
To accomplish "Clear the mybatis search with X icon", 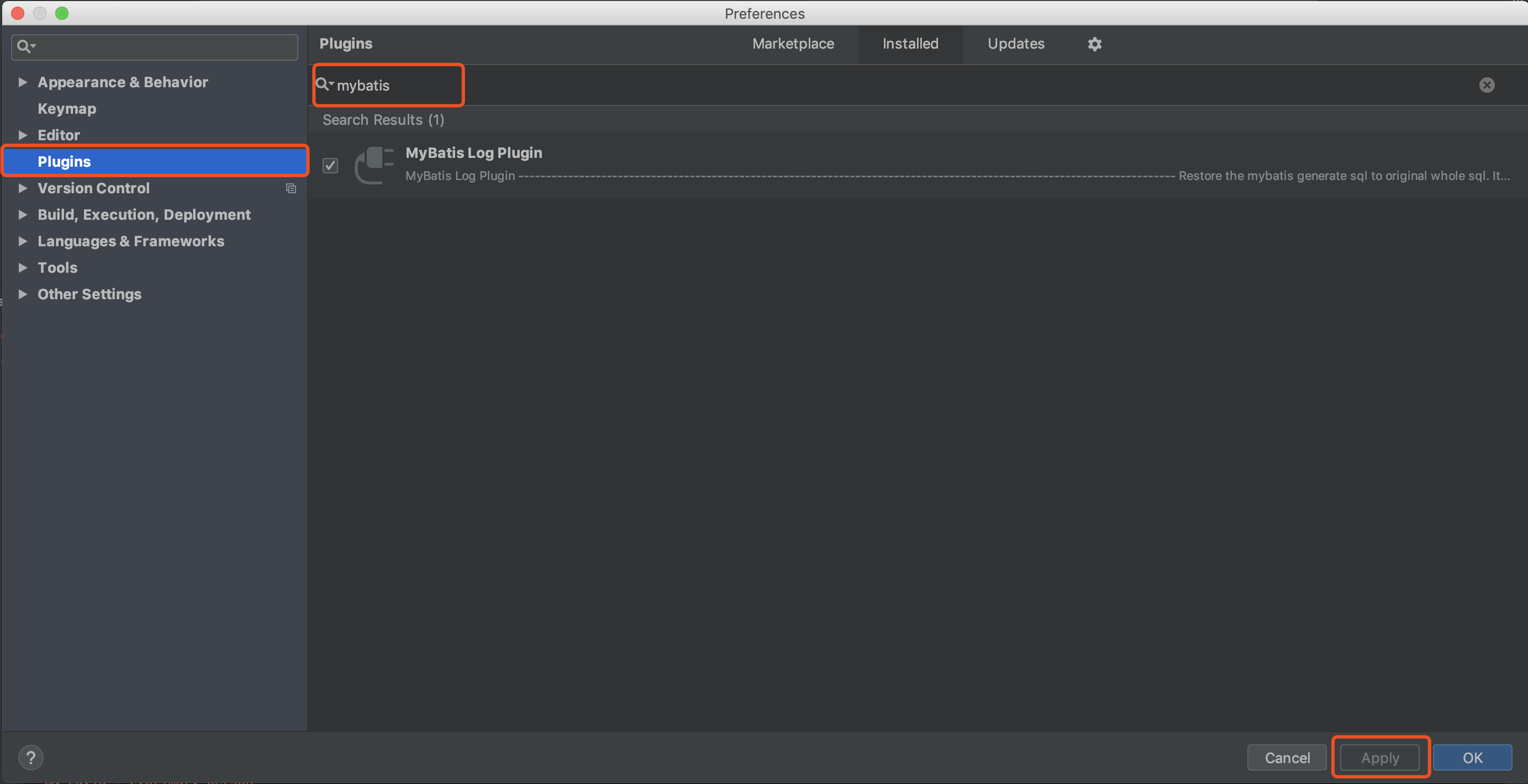I will click(1487, 85).
